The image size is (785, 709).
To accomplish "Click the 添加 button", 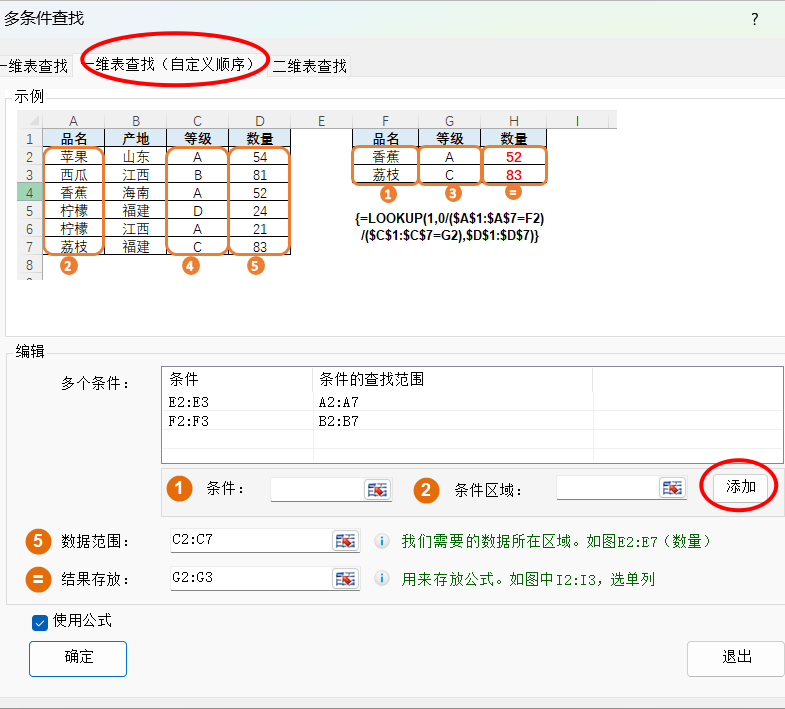I will [x=740, y=486].
